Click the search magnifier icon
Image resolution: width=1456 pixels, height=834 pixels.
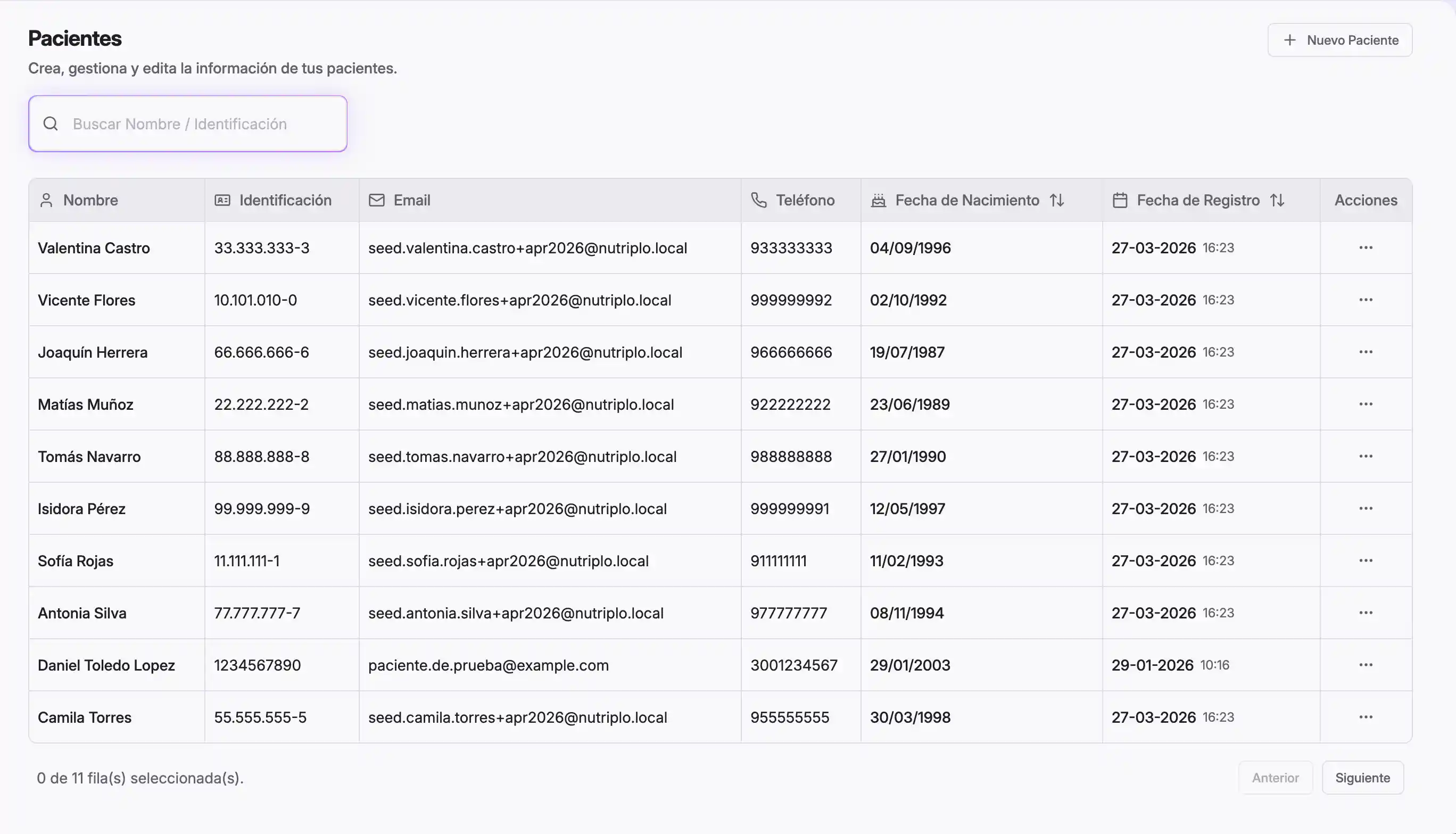(x=51, y=123)
